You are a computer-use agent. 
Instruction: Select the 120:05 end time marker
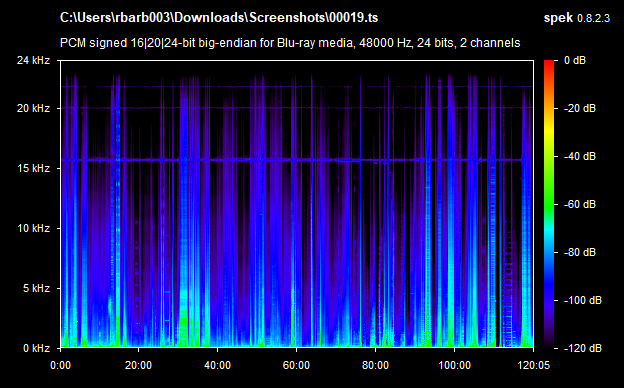(533, 365)
